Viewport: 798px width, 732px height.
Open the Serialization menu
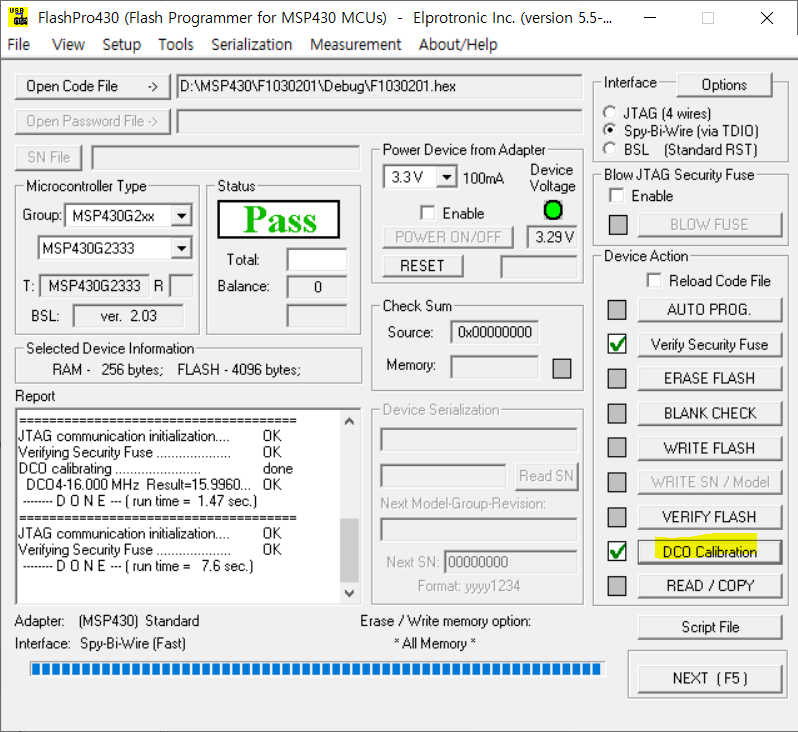point(251,45)
